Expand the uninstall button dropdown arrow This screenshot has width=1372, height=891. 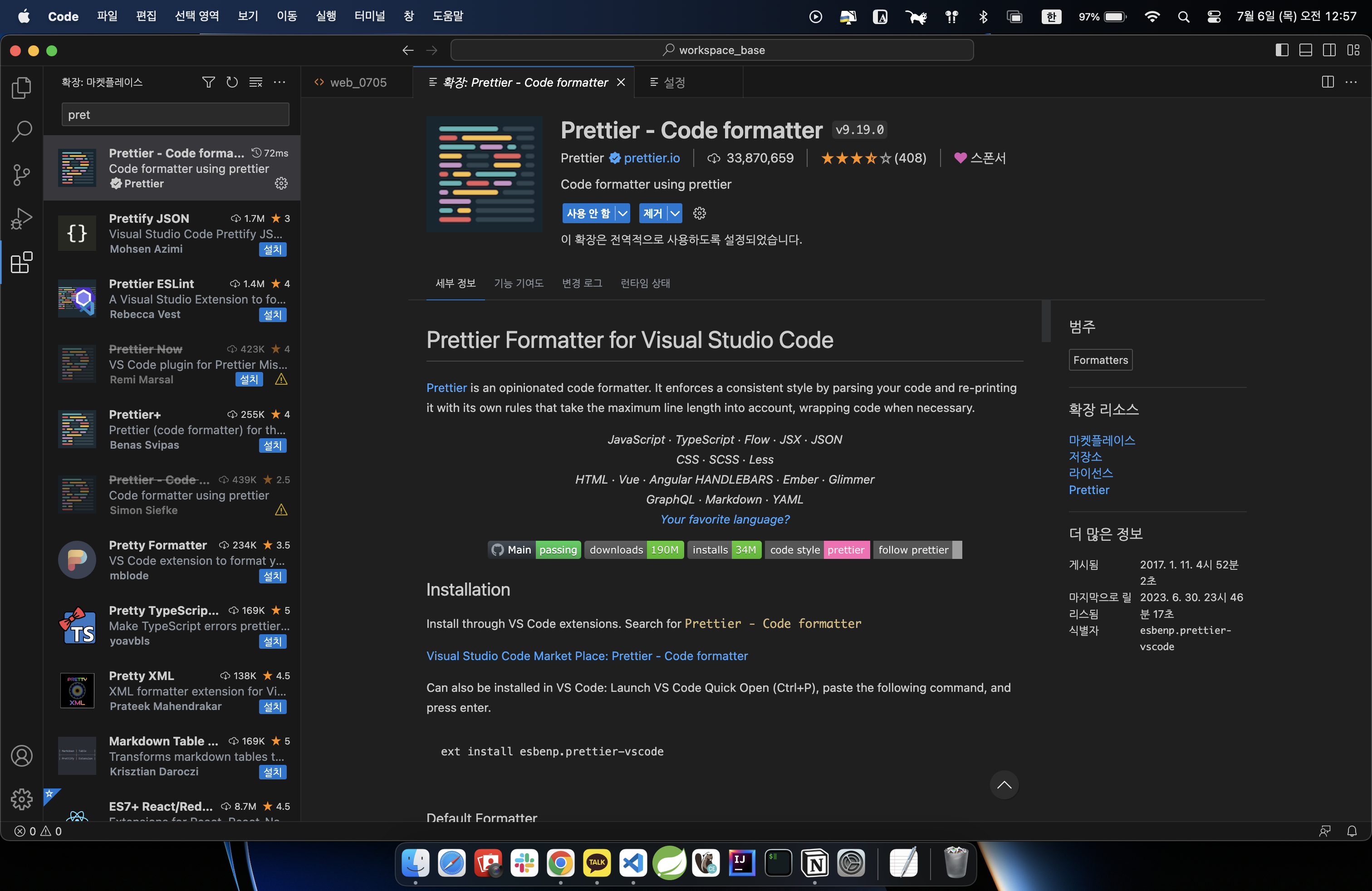click(x=675, y=213)
